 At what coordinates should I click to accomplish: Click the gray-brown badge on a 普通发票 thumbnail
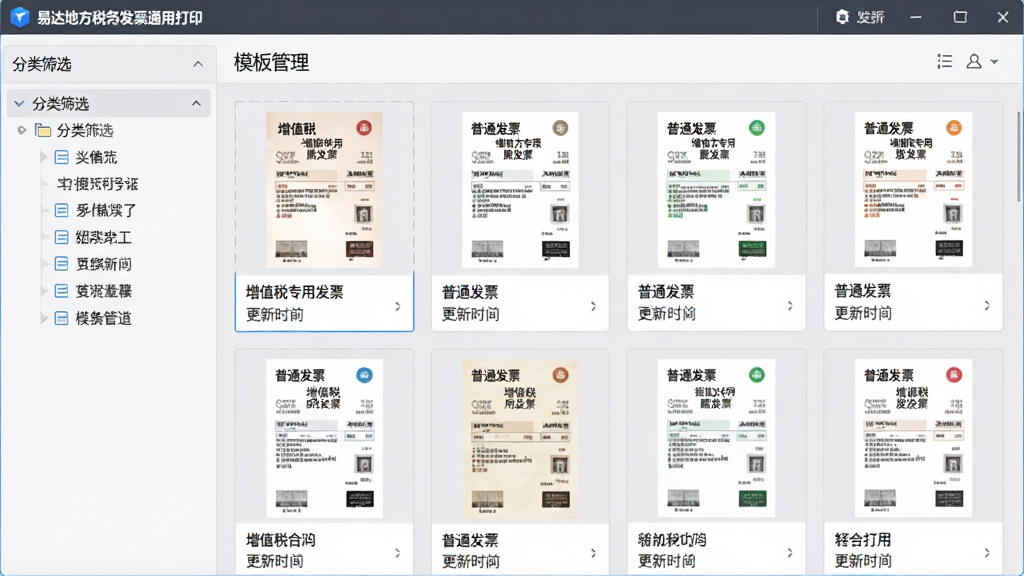click(x=560, y=127)
